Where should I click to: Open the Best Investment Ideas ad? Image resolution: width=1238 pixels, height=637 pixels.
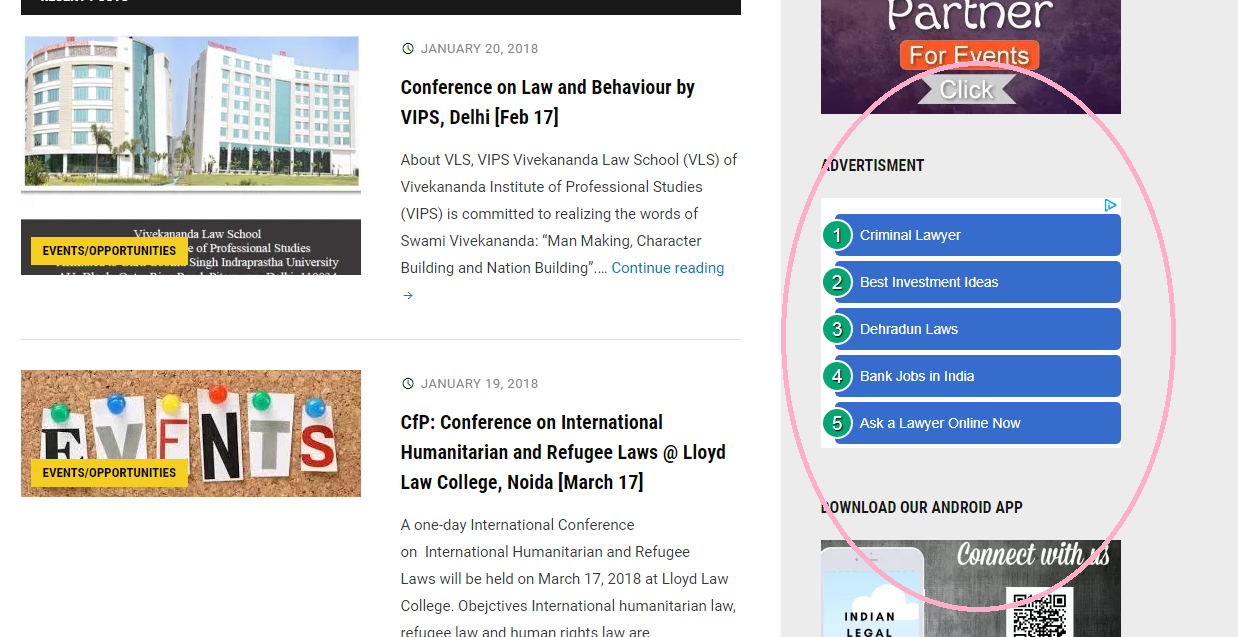click(x=929, y=283)
